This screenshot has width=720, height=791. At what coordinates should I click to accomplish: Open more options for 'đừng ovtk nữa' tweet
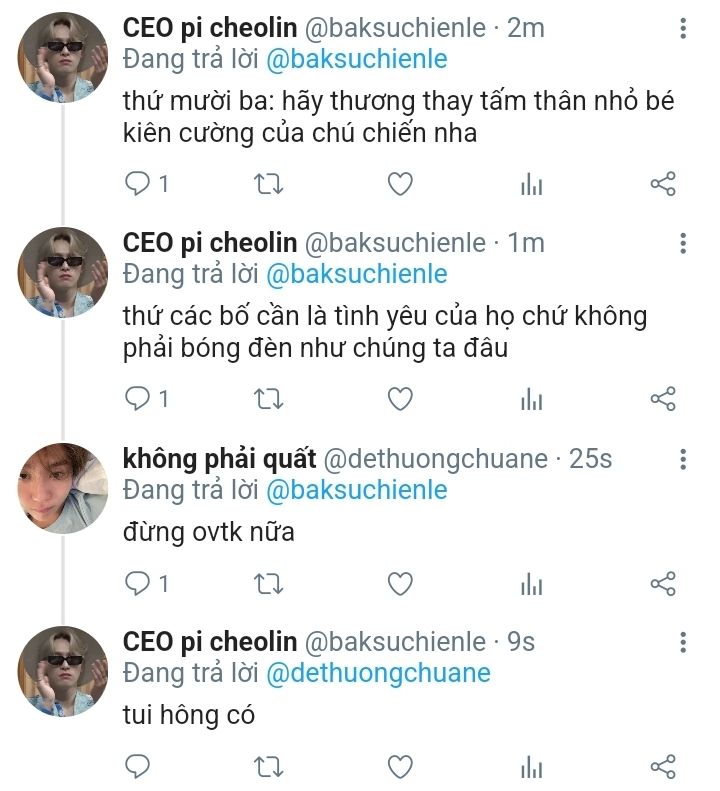[x=683, y=459]
